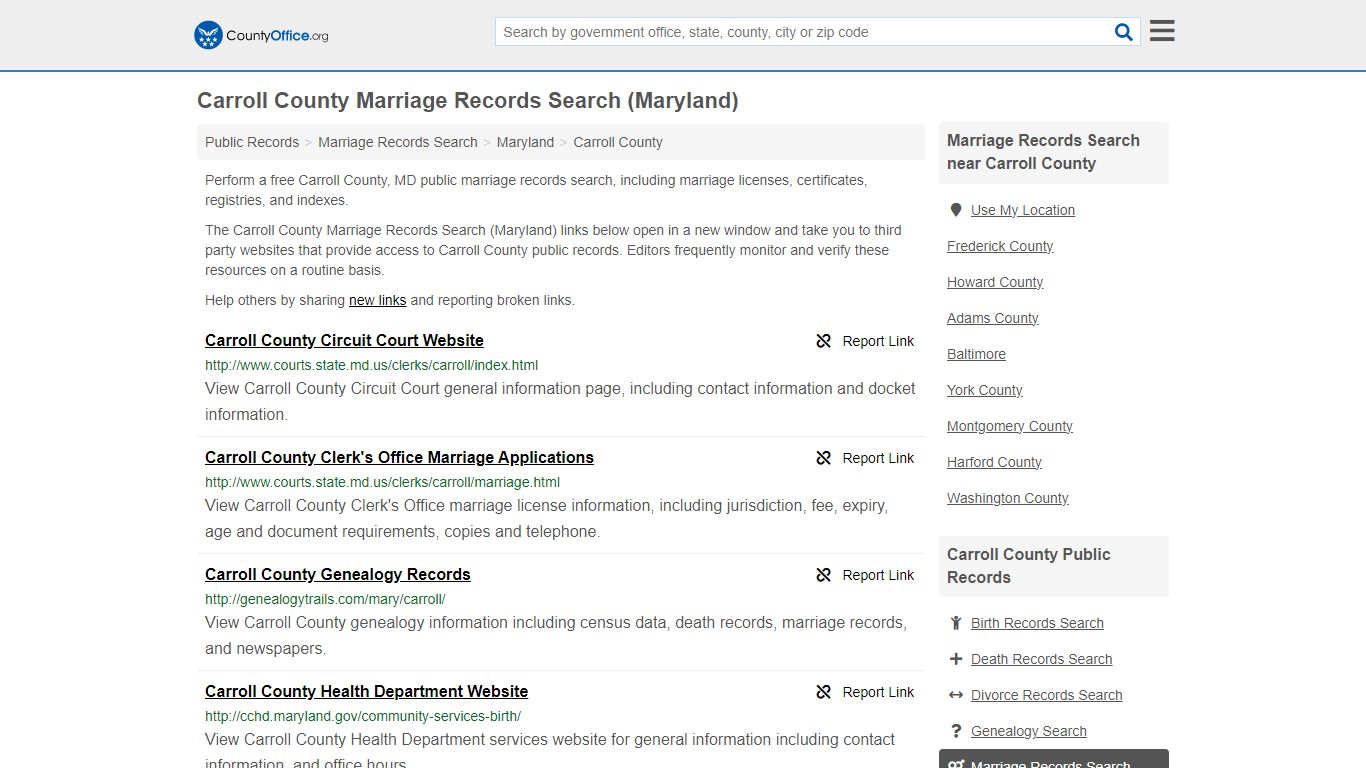
Task: Click the courts.state.md.us carroll/index.html URL
Action: (372, 365)
